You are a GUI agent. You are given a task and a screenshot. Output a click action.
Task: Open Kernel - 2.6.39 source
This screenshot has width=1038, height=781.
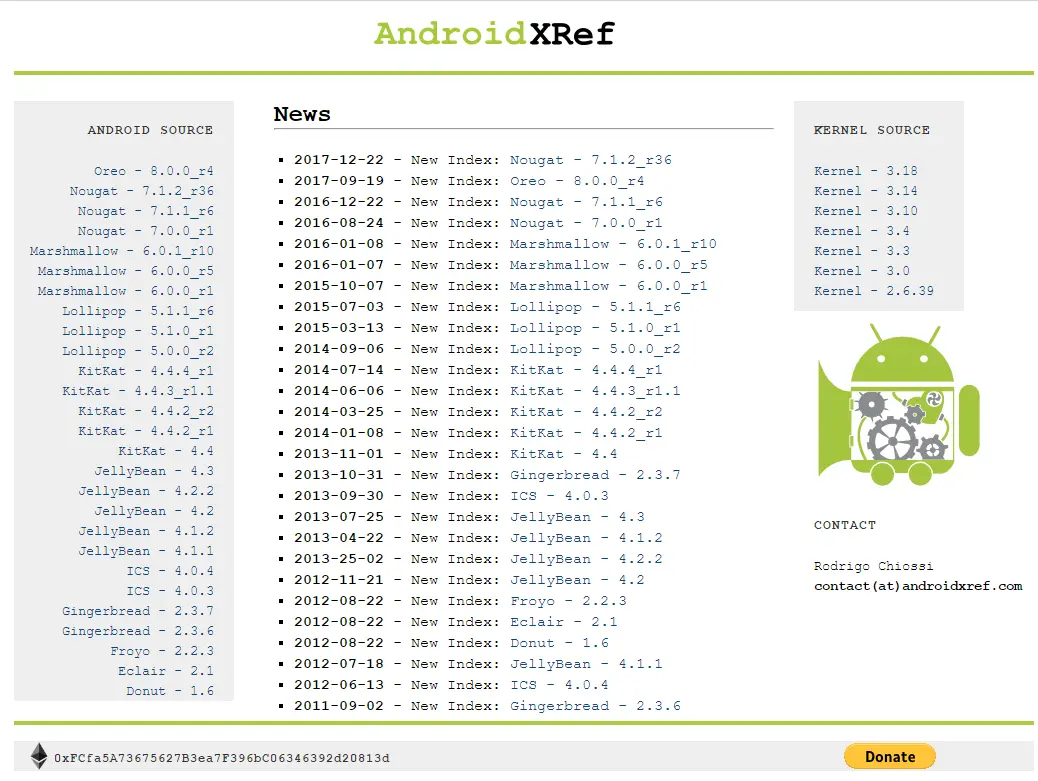pyautogui.click(x=873, y=291)
